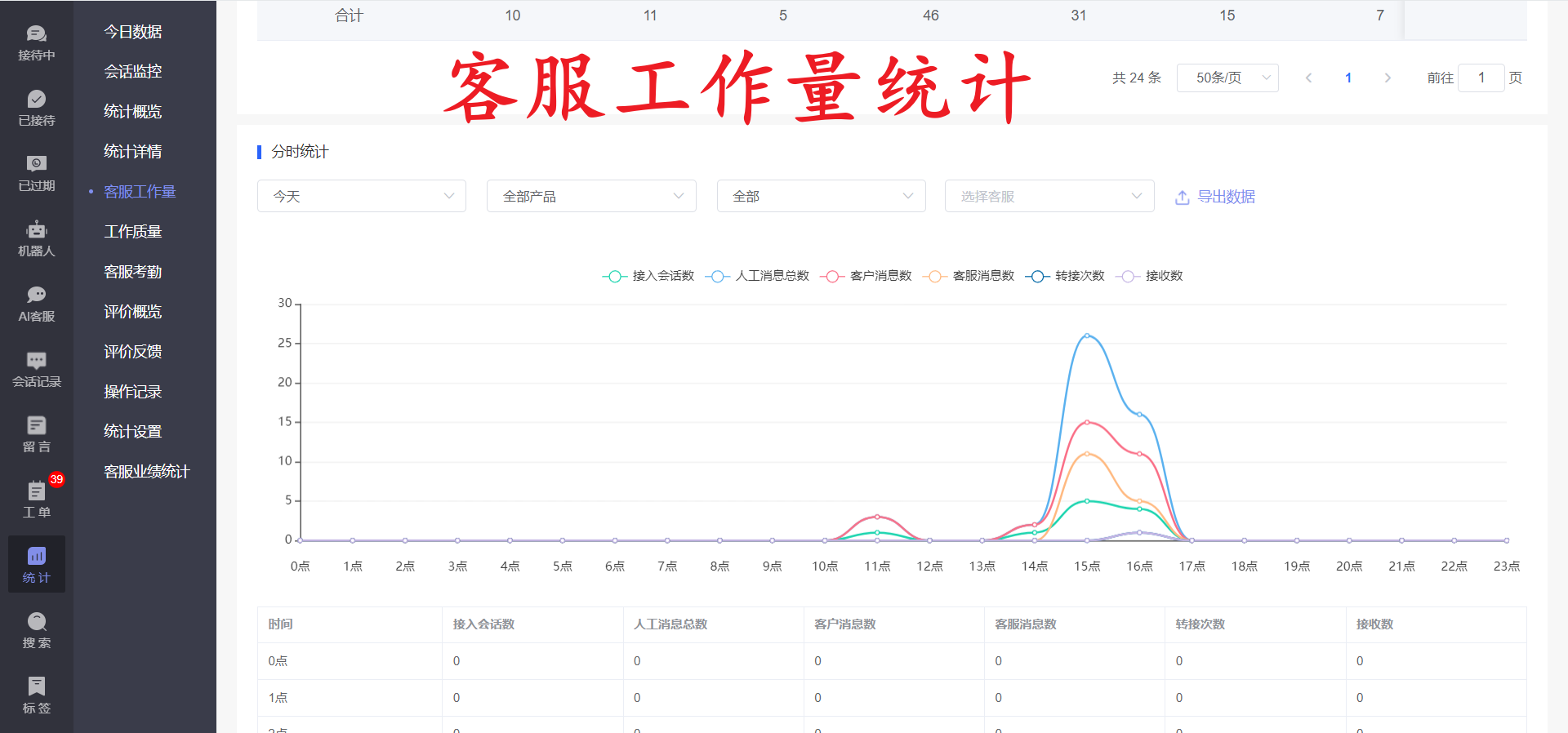Go to next page arrow

pyautogui.click(x=1388, y=78)
